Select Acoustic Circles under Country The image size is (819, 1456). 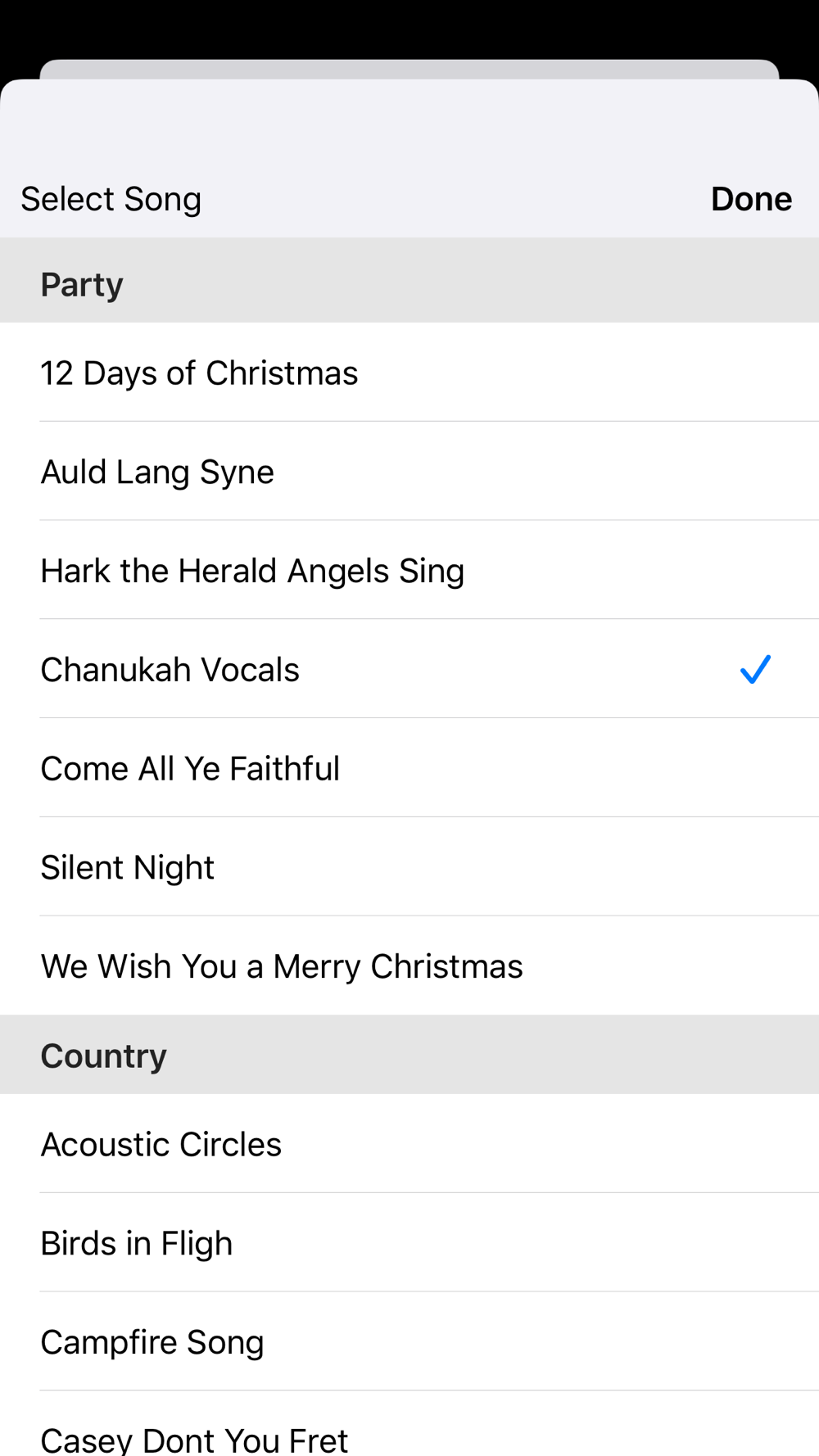point(161,1145)
